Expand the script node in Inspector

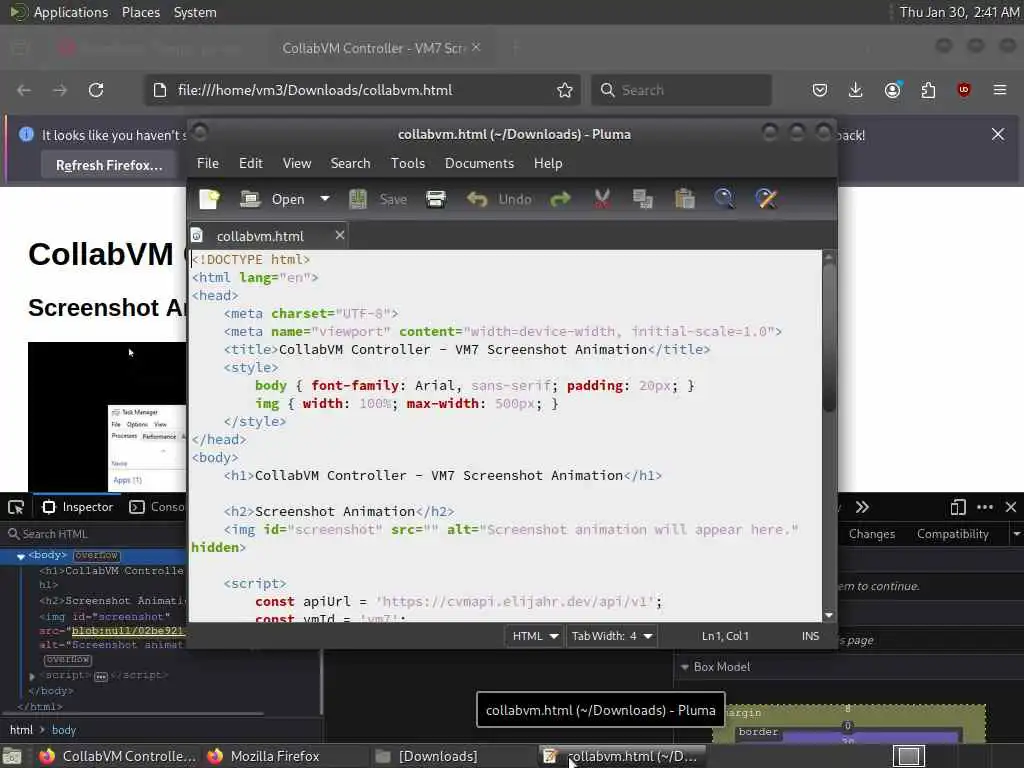coord(32,676)
